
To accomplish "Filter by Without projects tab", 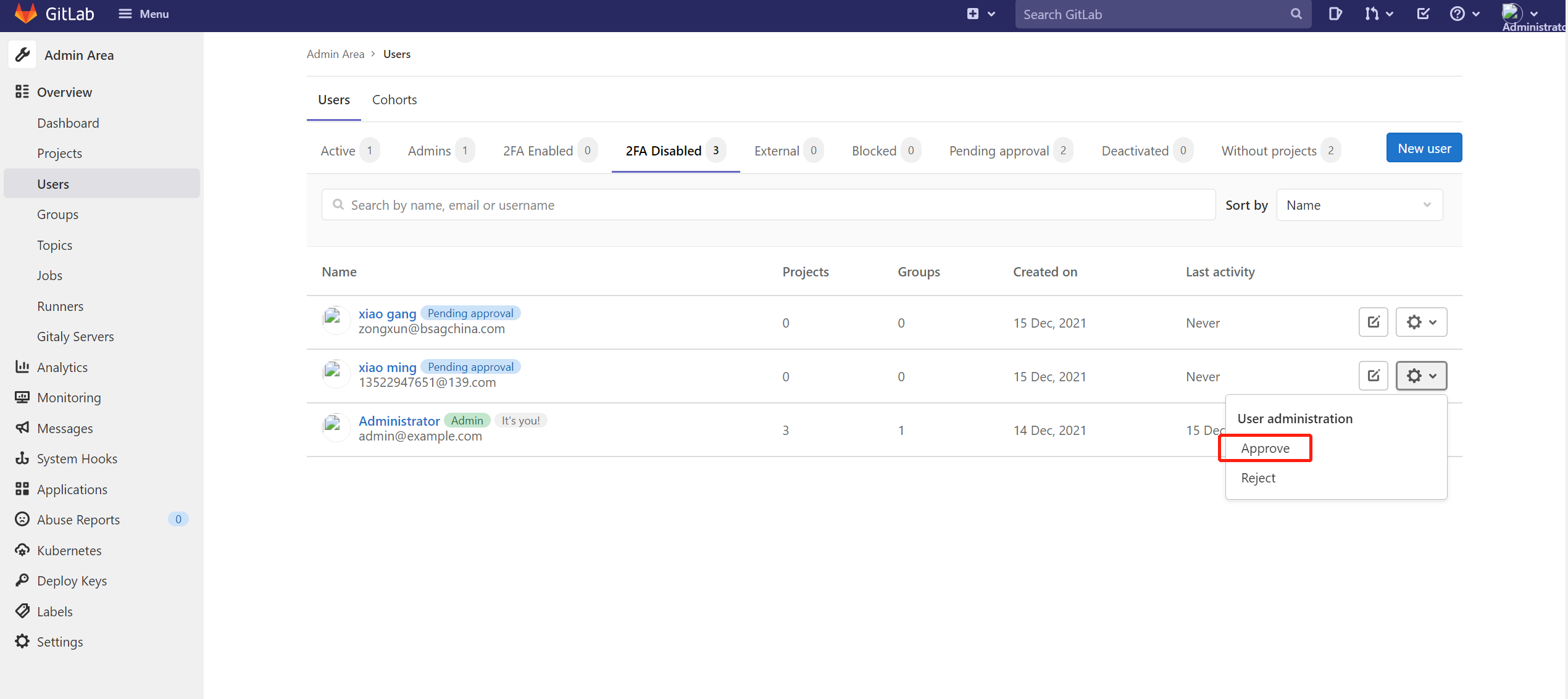I will click(1281, 151).
